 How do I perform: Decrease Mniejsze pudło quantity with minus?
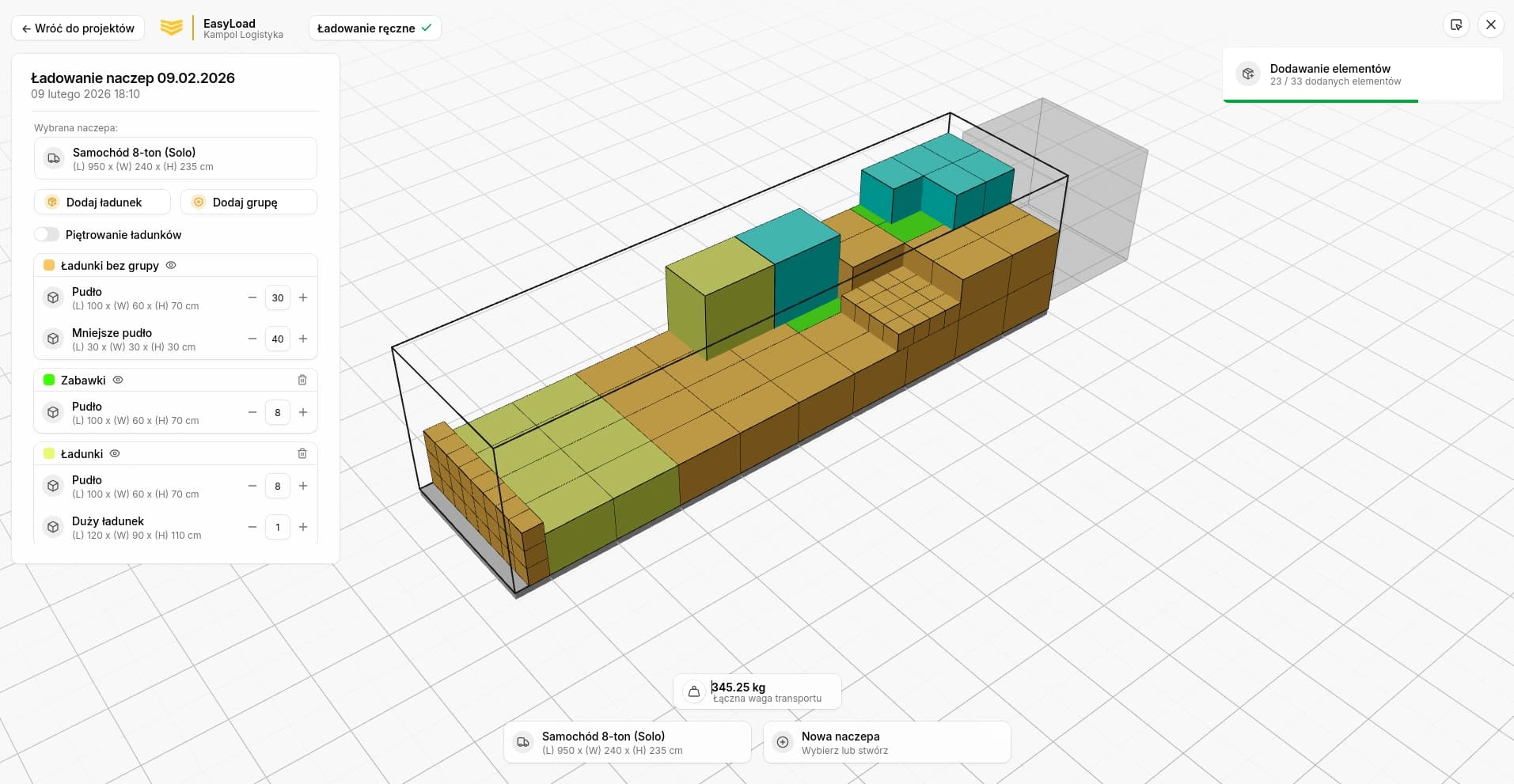point(252,339)
